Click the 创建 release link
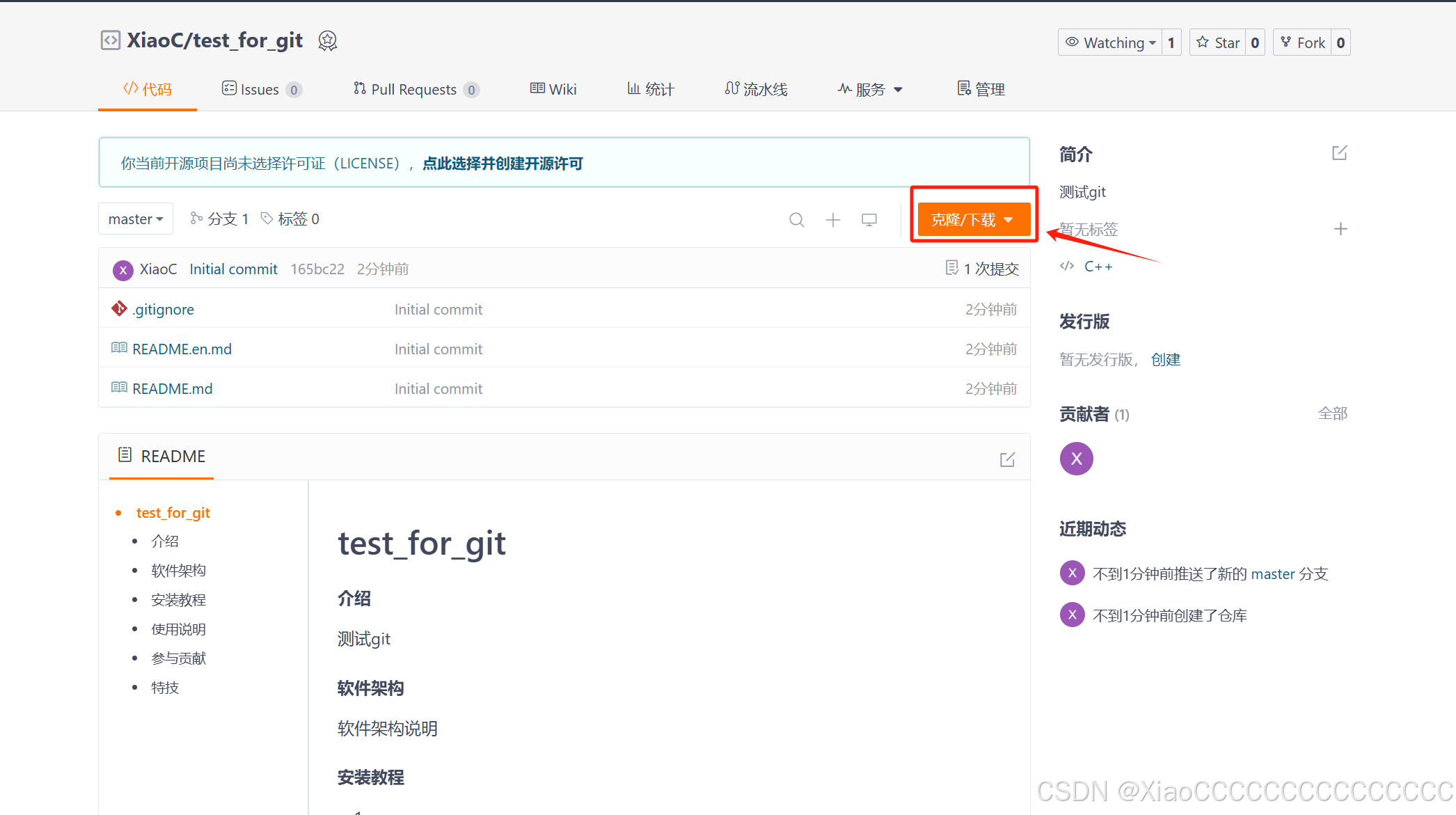The image size is (1456, 815). coord(1166,360)
